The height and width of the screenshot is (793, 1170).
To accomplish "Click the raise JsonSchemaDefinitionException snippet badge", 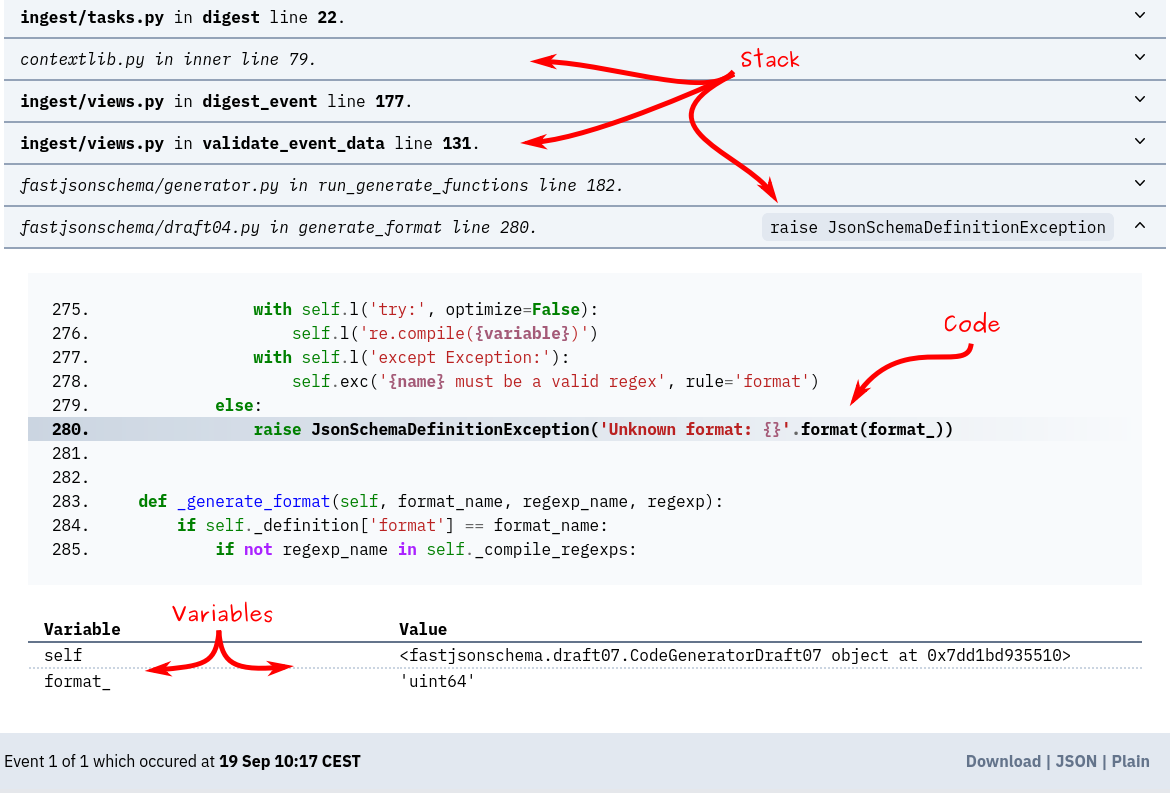I will click(x=937, y=227).
